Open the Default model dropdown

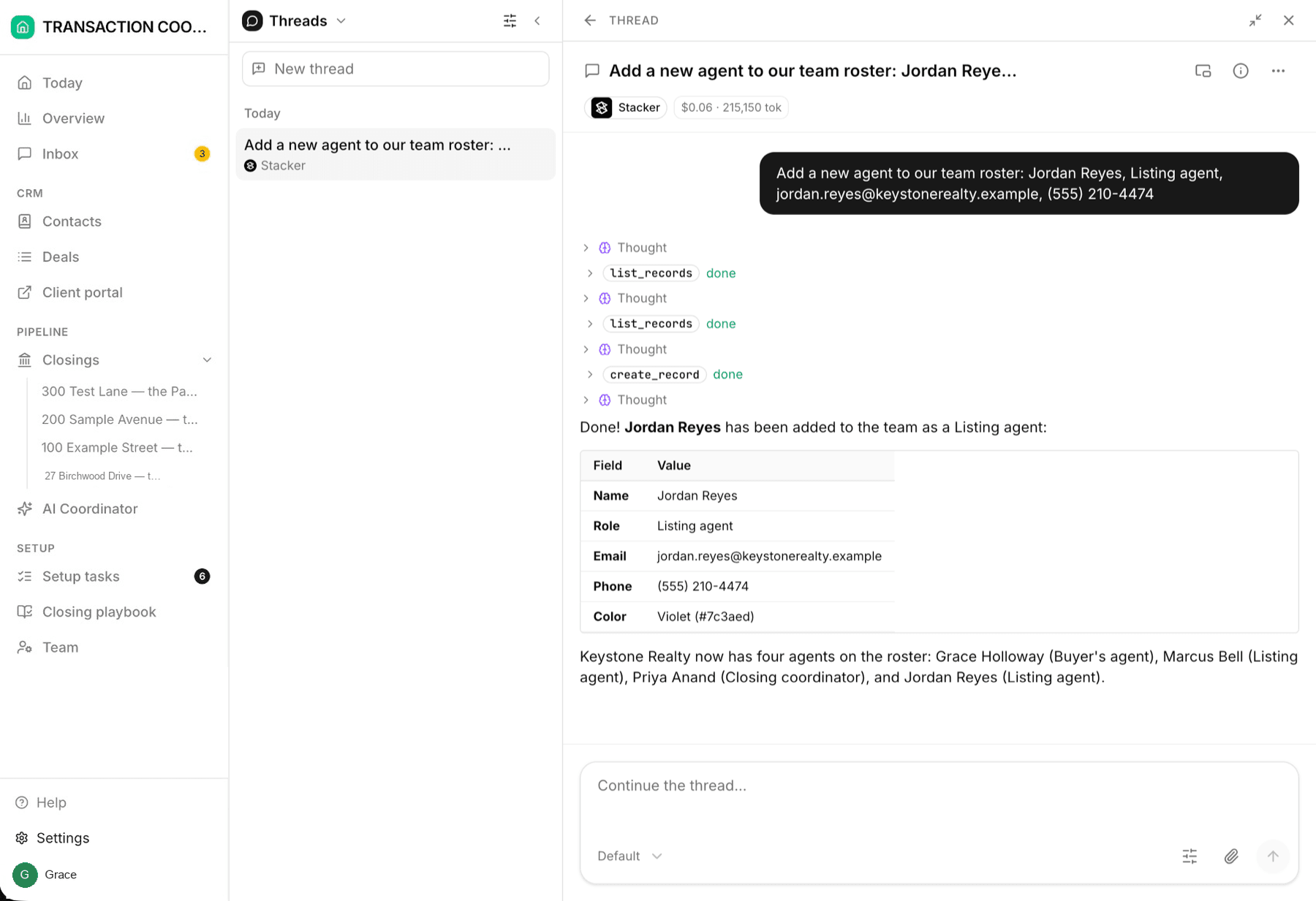[629, 856]
